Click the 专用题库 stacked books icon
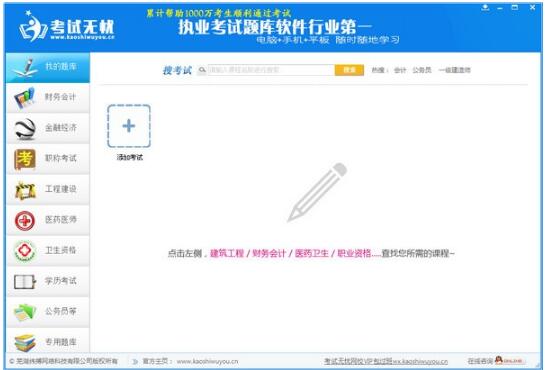Image resolution: width=546 pixels, height=370 pixels. 25,343
